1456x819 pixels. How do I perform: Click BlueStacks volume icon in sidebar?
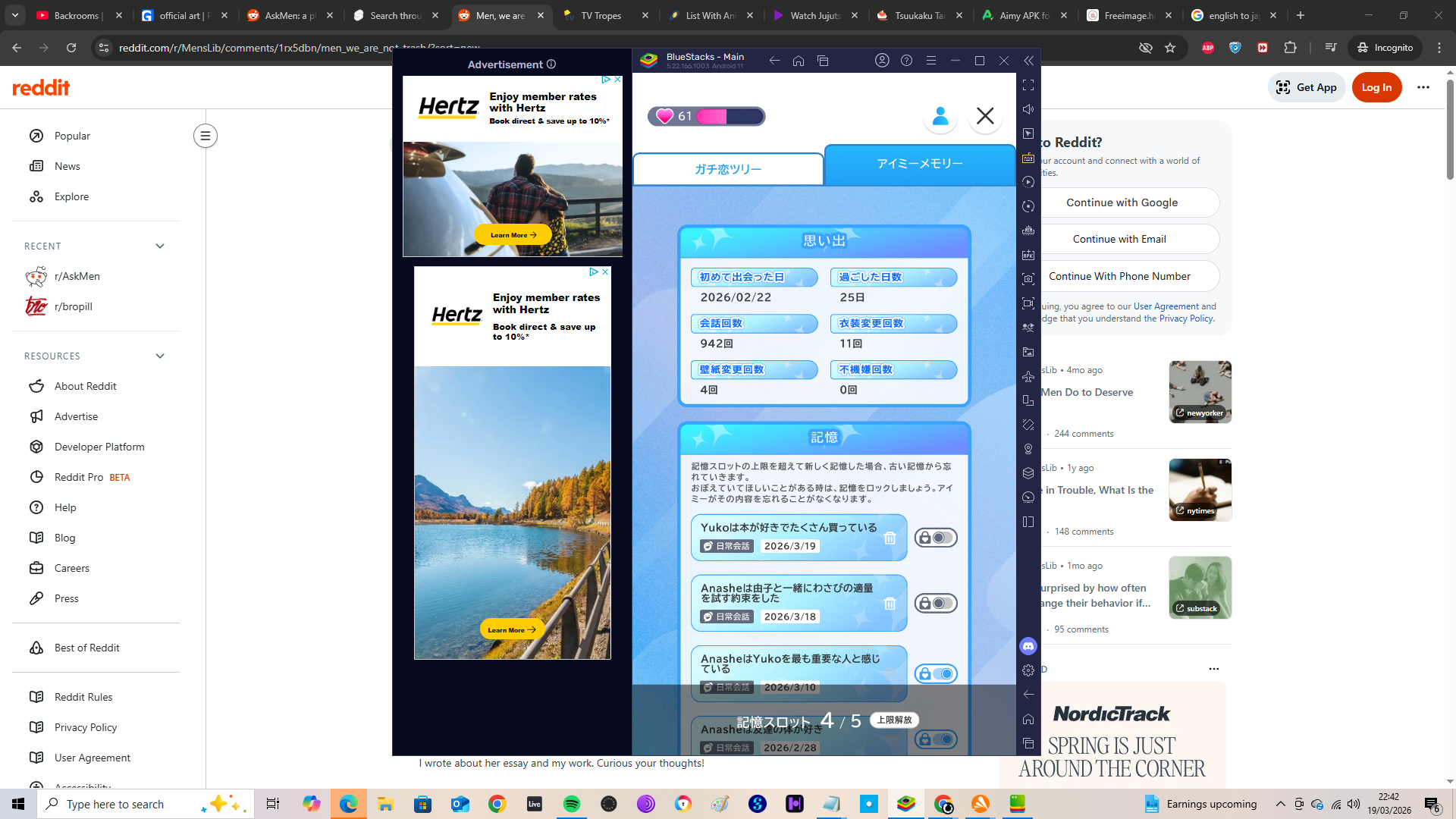1028,109
